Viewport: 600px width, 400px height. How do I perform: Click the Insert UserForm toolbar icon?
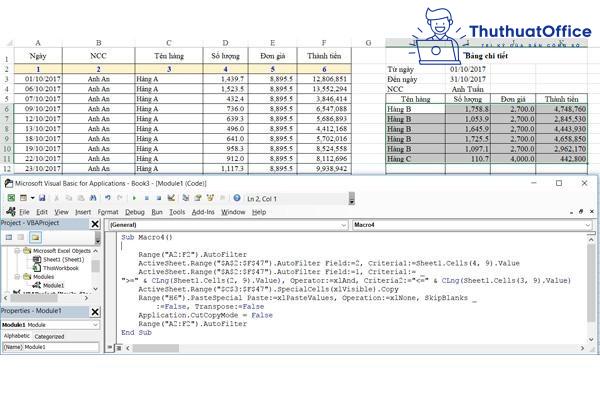coord(23,198)
